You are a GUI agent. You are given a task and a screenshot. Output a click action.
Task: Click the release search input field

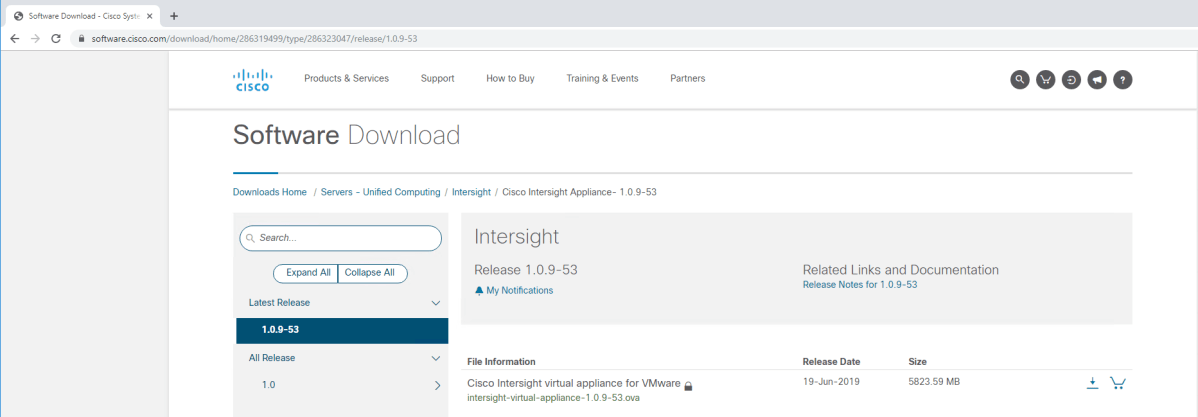pos(345,238)
